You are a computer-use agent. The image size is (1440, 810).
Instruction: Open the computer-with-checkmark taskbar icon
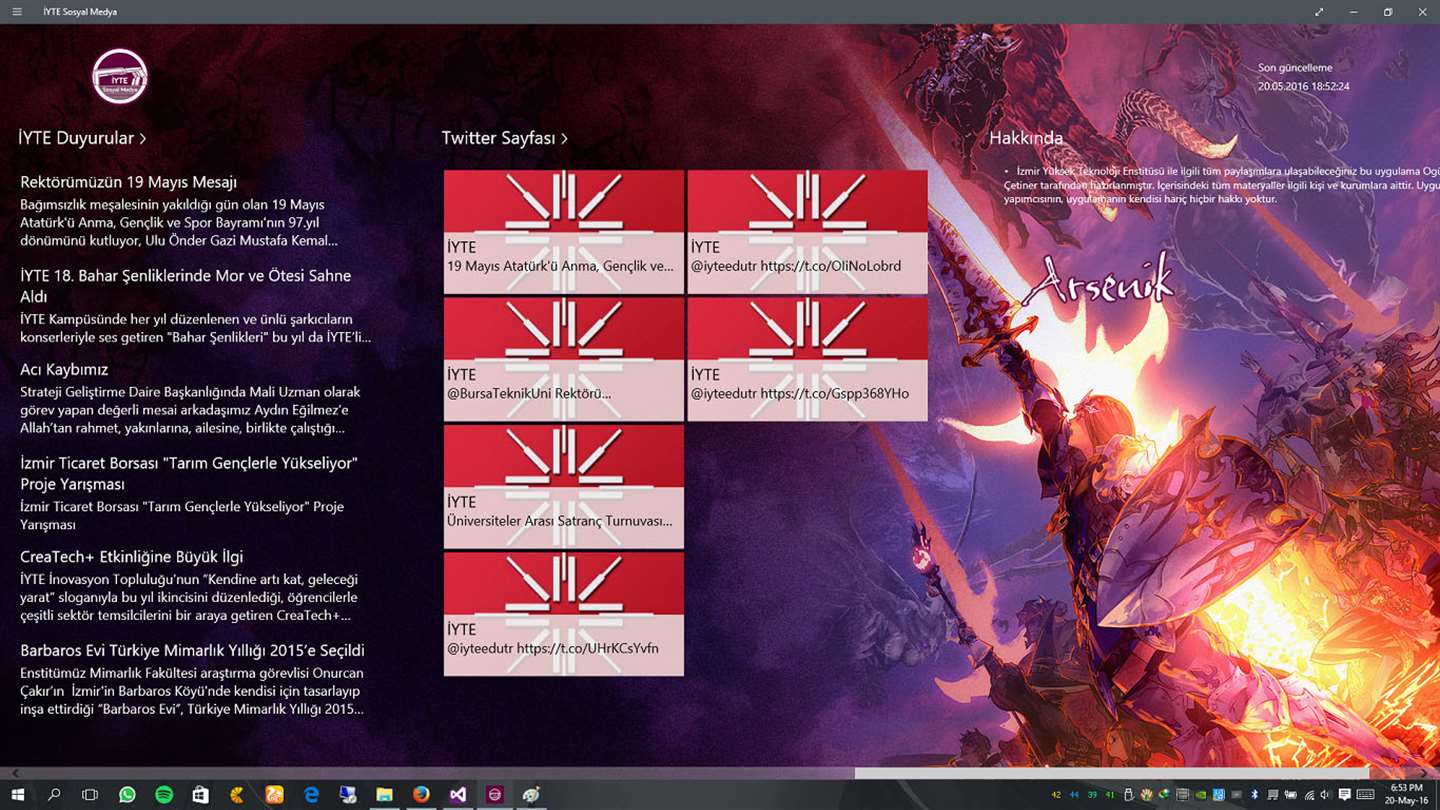[348, 795]
